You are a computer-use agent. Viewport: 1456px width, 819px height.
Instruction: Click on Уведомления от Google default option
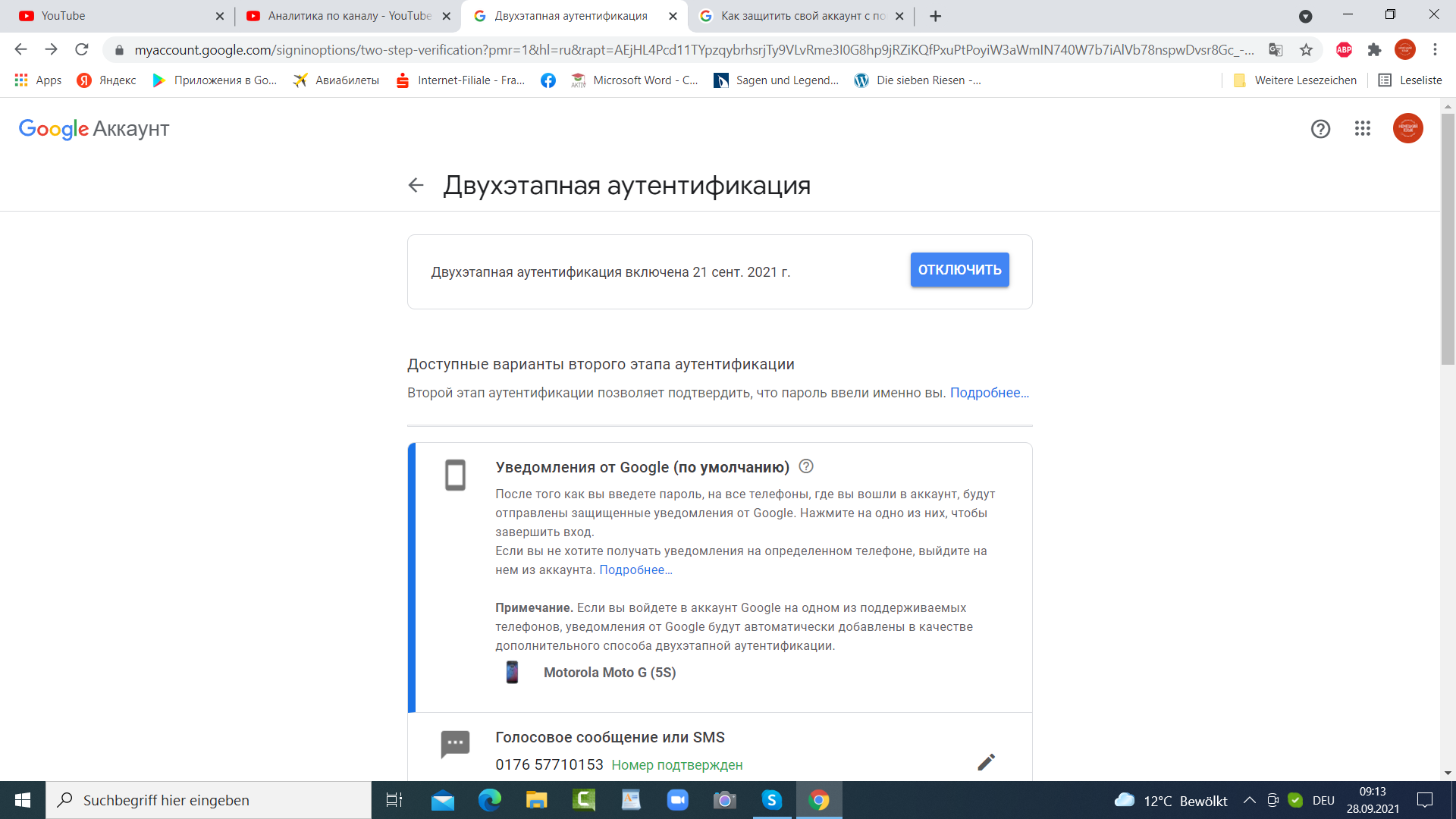pyautogui.click(x=642, y=466)
